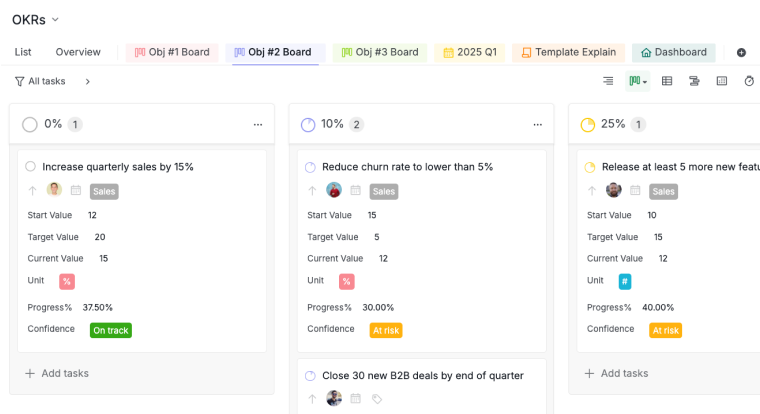Switch to the List tab
Image resolution: width=760 pixels, height=414 pixels.
tap(23, 52)
